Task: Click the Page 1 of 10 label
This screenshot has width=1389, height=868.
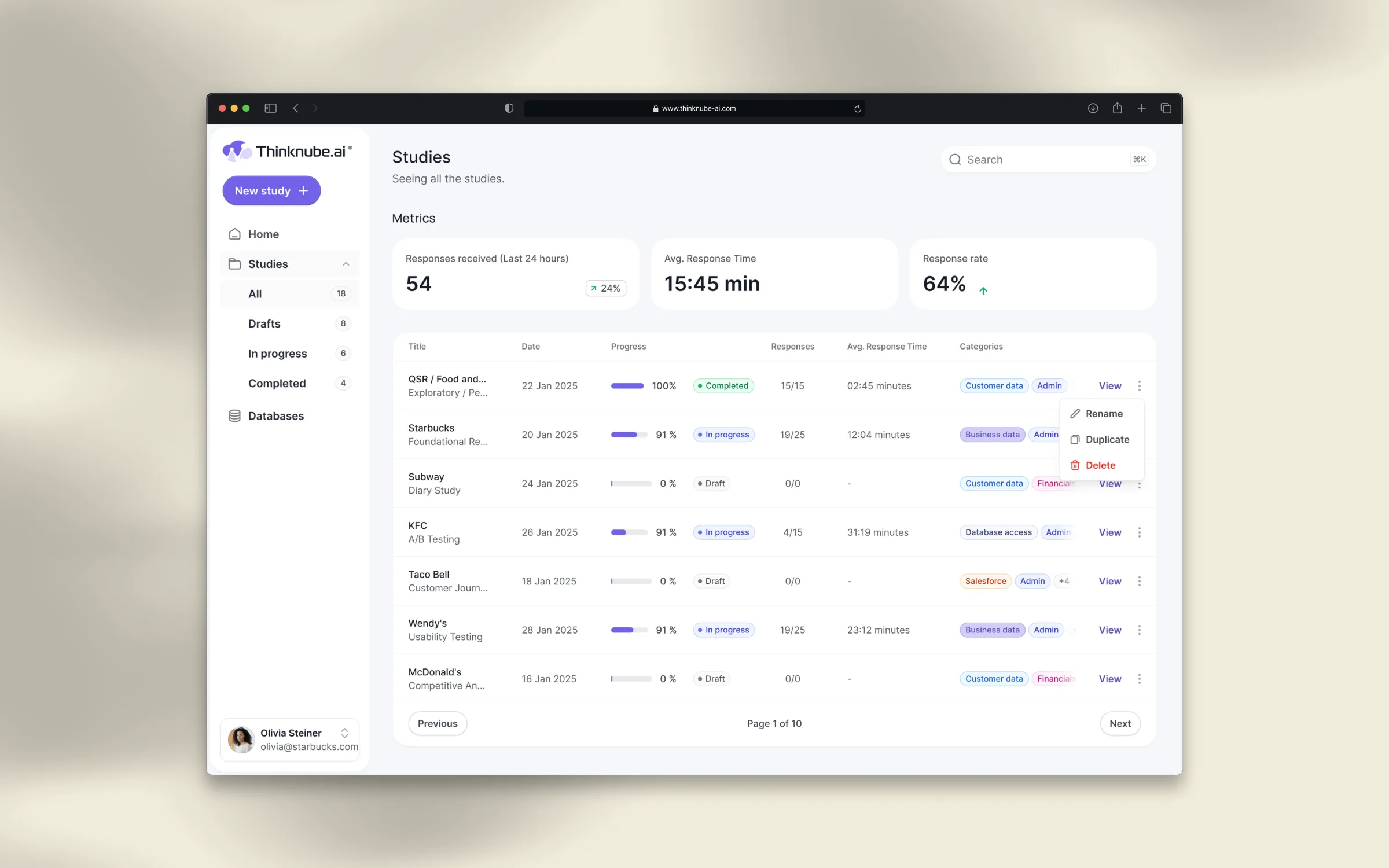Action: (x=774, y=723)
